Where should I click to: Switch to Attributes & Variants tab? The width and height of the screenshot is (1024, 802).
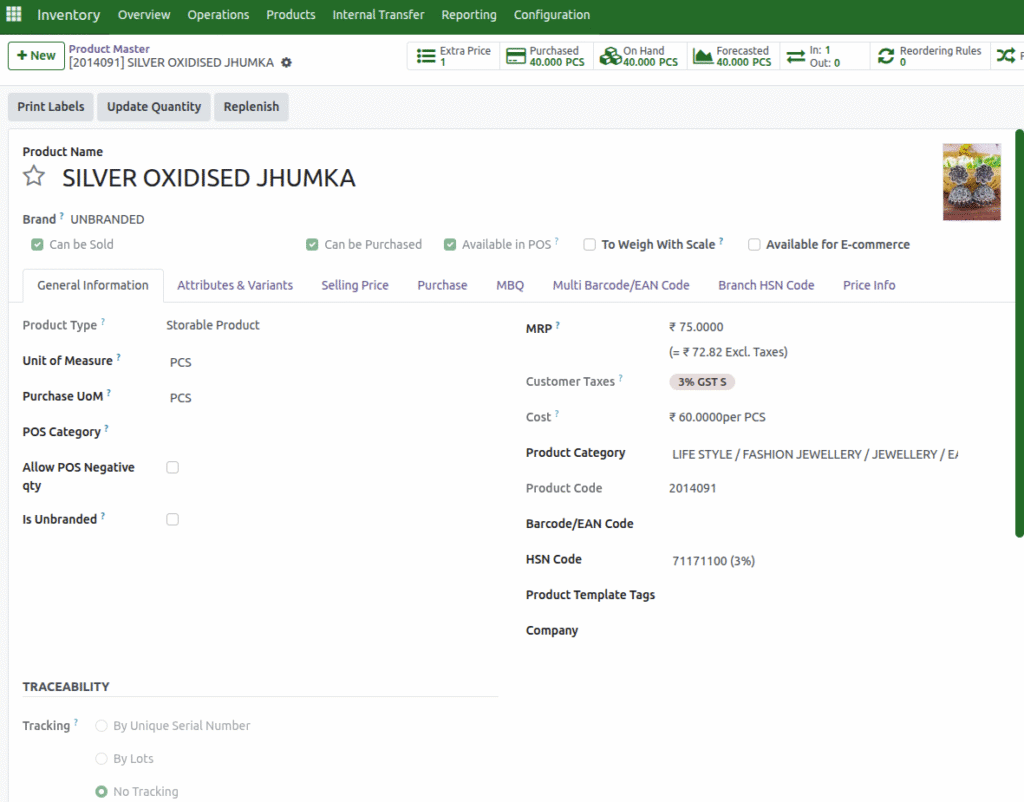click(x=235, y=285)
